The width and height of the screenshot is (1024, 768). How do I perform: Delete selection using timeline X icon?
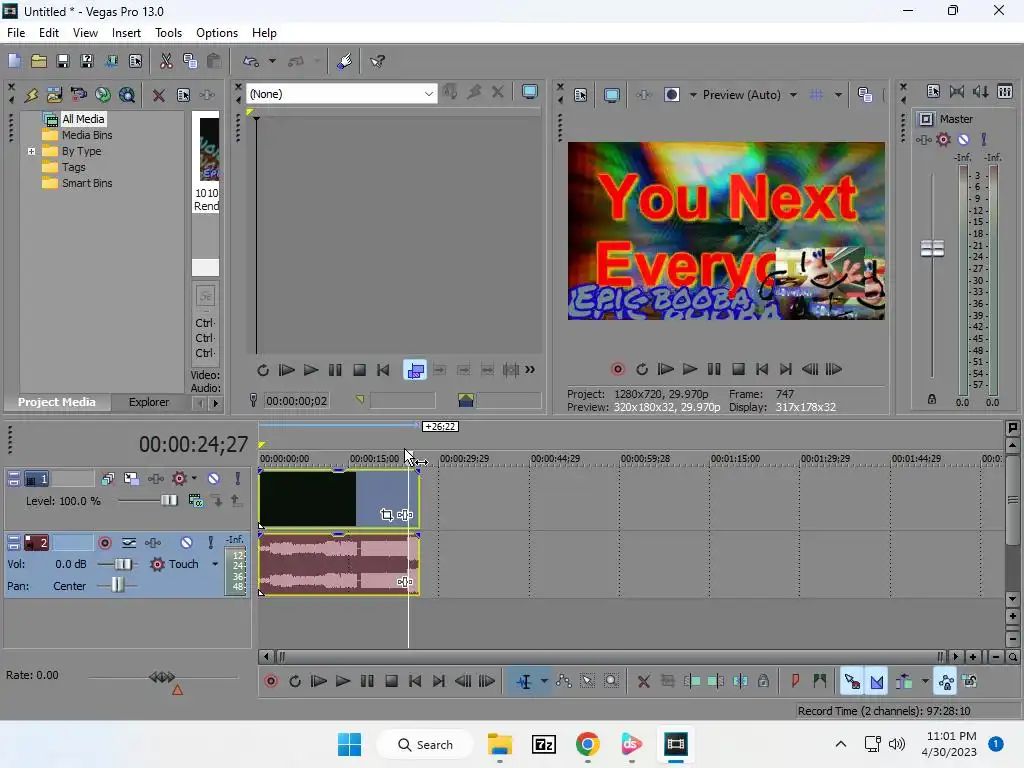643,681
